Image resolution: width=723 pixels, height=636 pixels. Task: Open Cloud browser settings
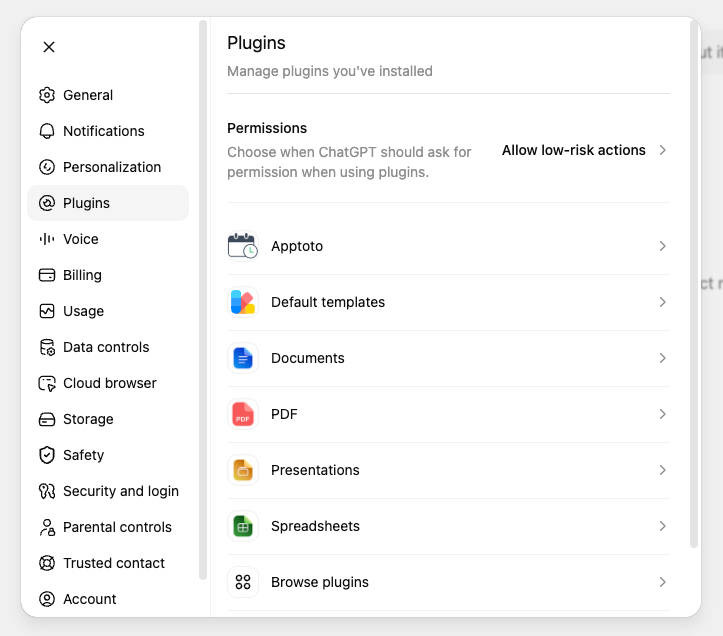tap(108, 383)
